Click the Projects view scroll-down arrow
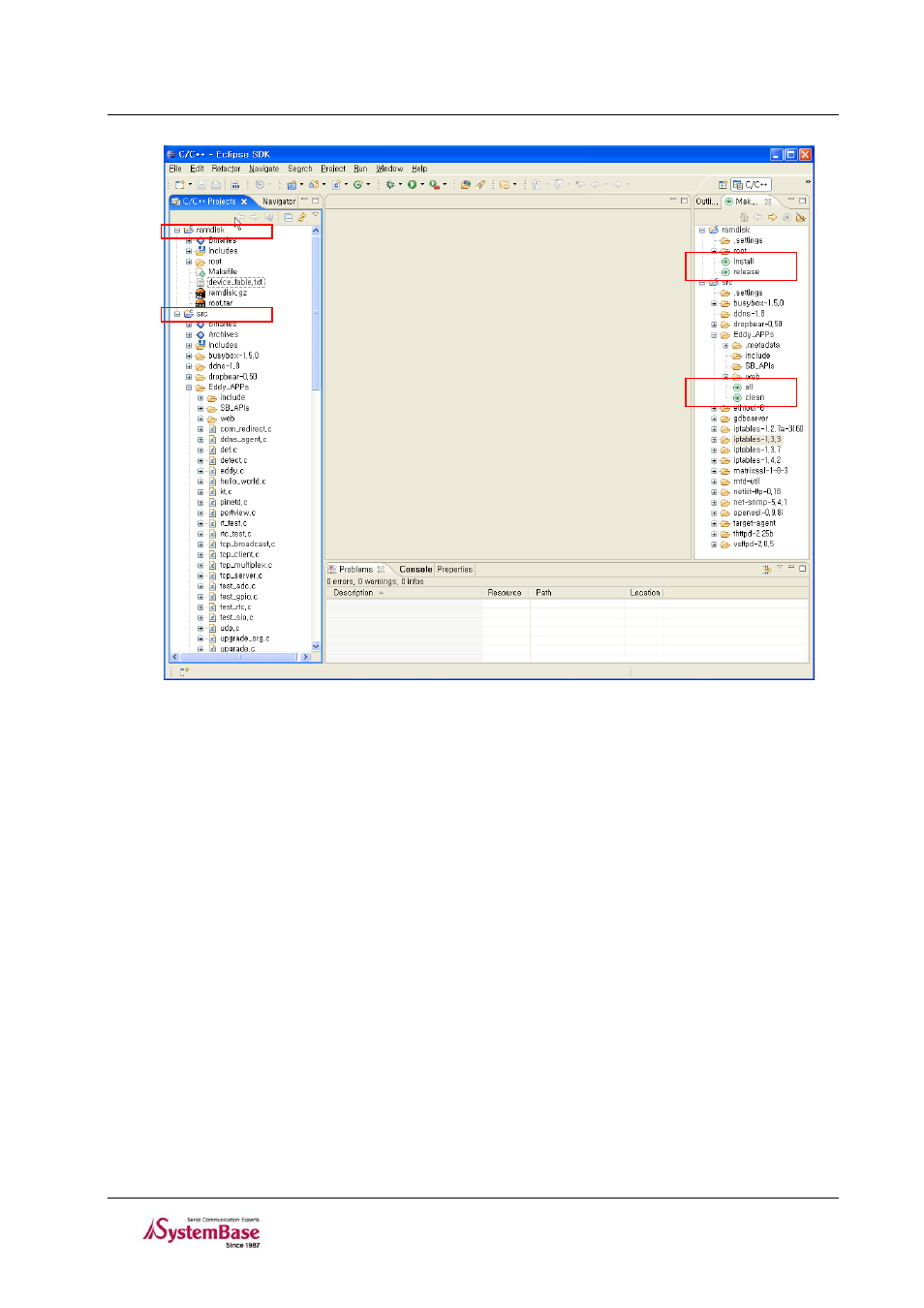 point(316,646)
